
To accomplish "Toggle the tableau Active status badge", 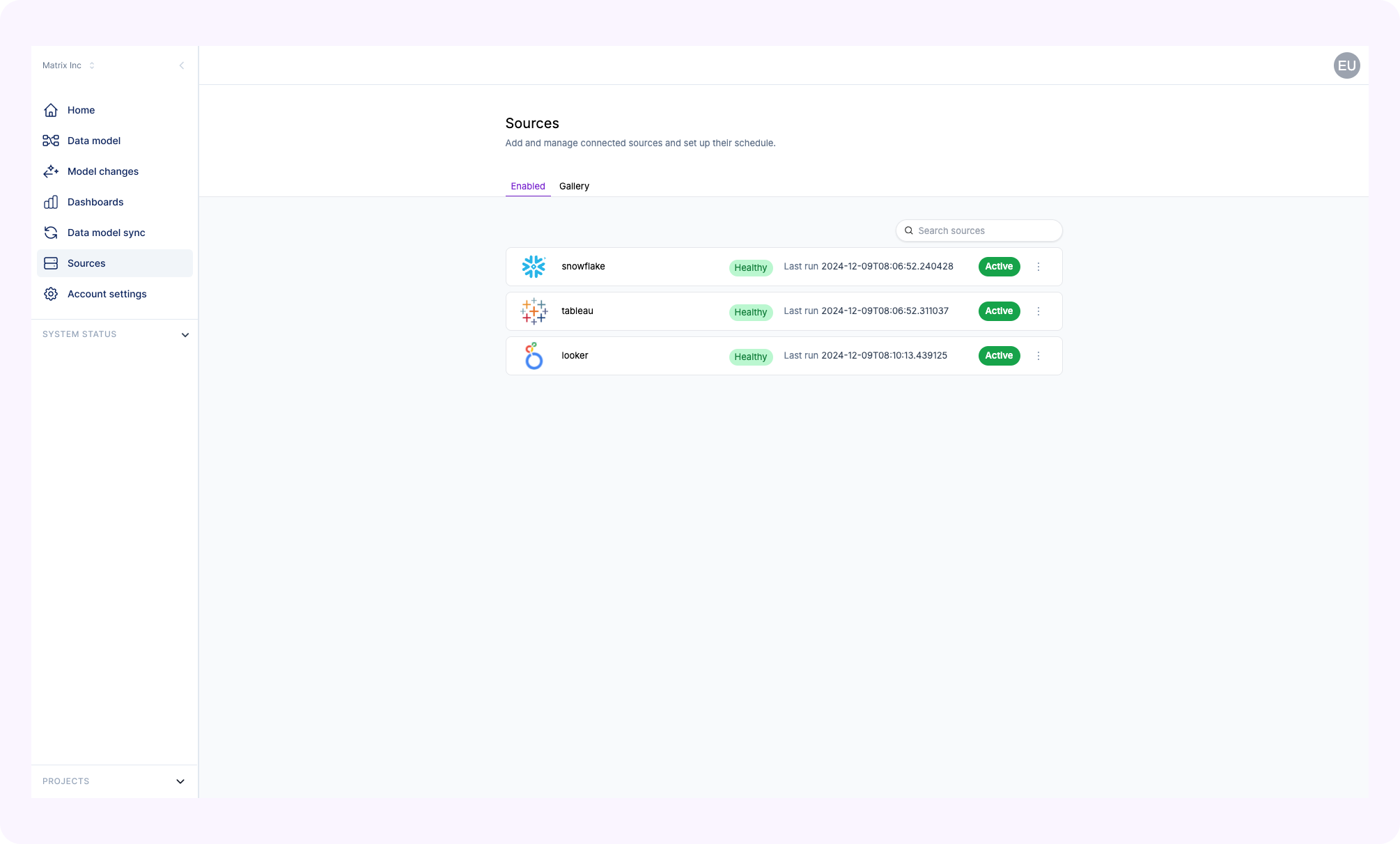I will (x=999, y=311).
